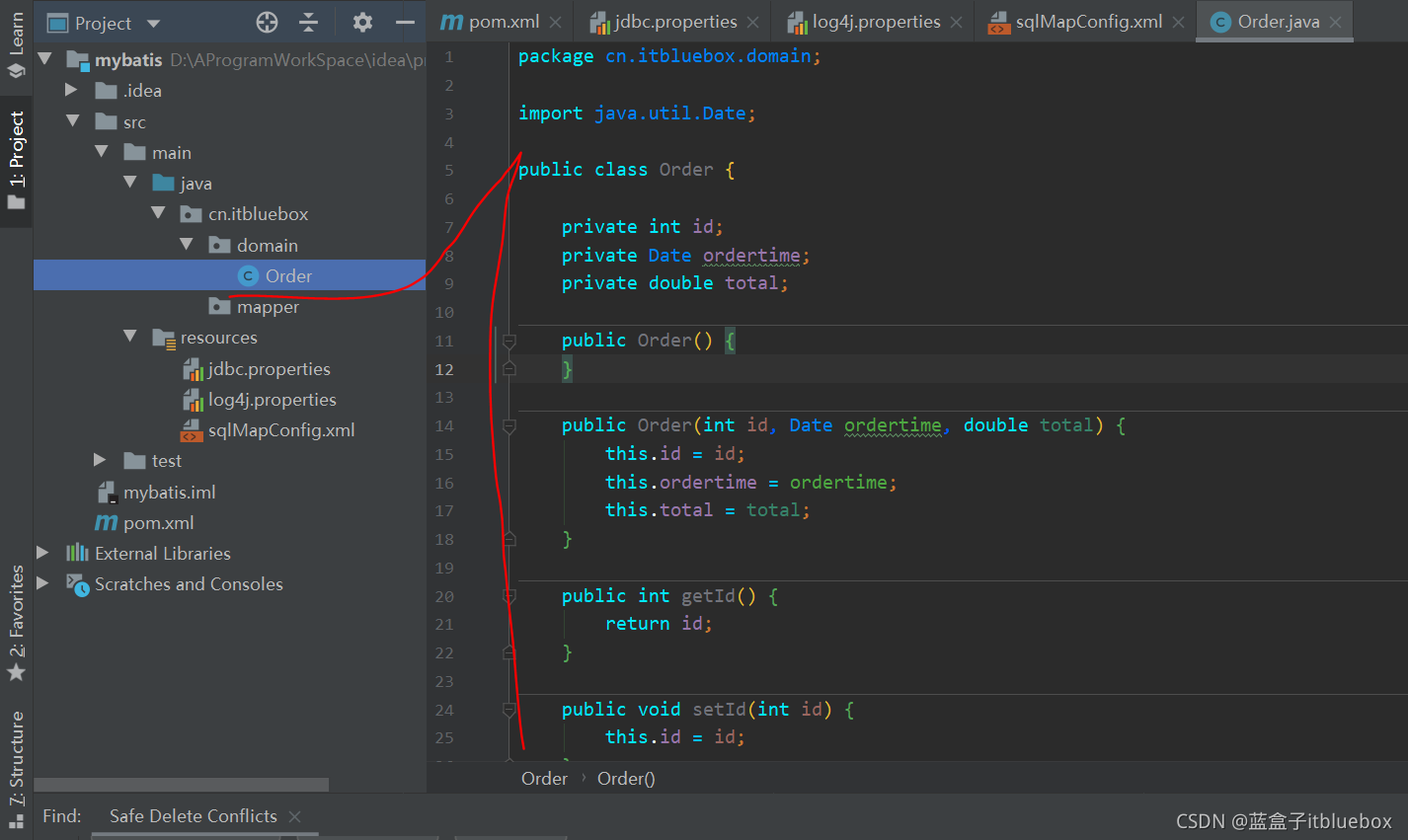This screenshot has height=840, width=1408.
Task: Click the Order breadcrumb in editor footer
Action: [x=544, y=778]
